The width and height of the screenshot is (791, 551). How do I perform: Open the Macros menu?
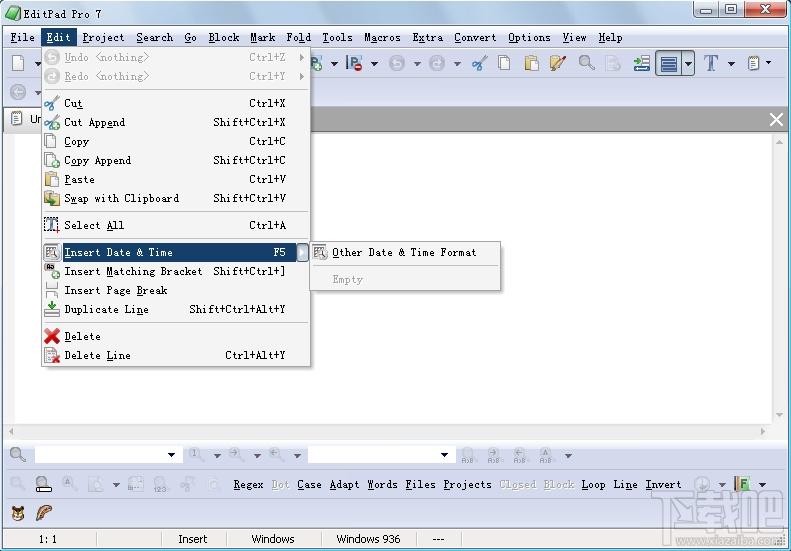[x=382, y=37]
